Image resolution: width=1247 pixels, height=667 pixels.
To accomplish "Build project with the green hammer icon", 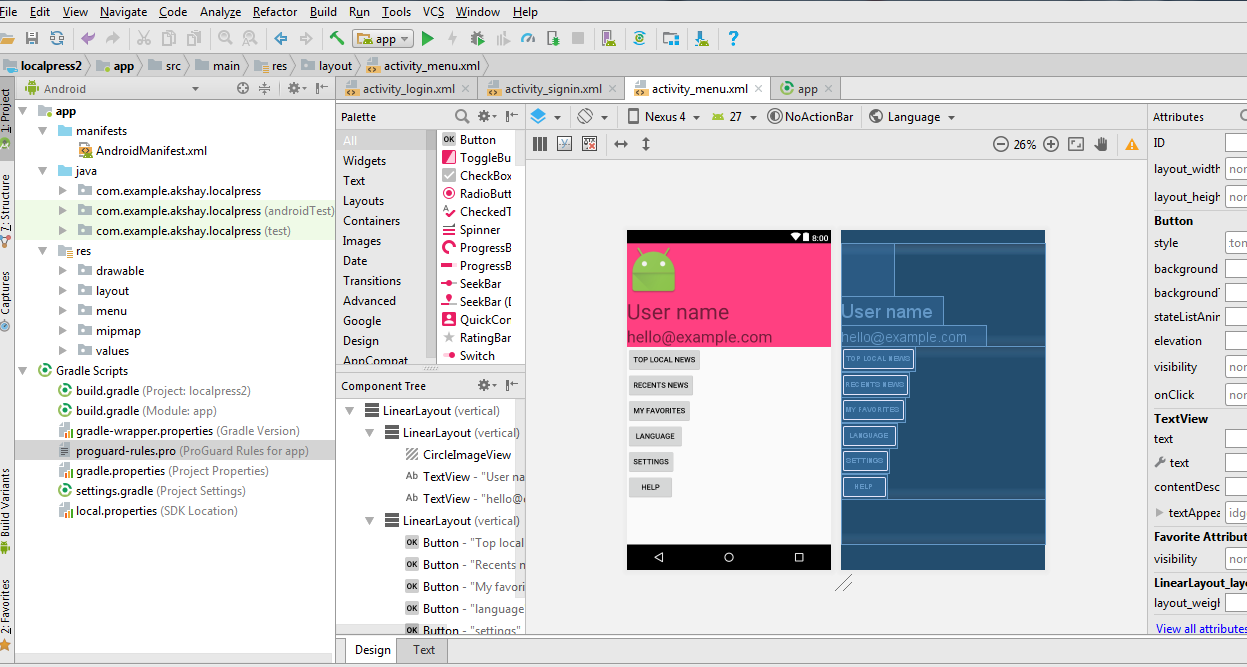I will pyautogui.click(x=337, y=39).
